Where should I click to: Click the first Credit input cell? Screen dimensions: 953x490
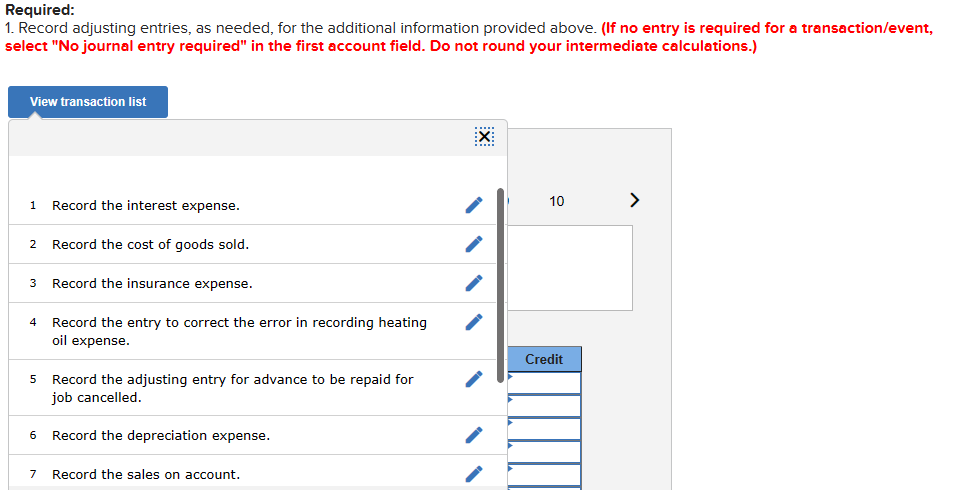[x=544, y=382]
